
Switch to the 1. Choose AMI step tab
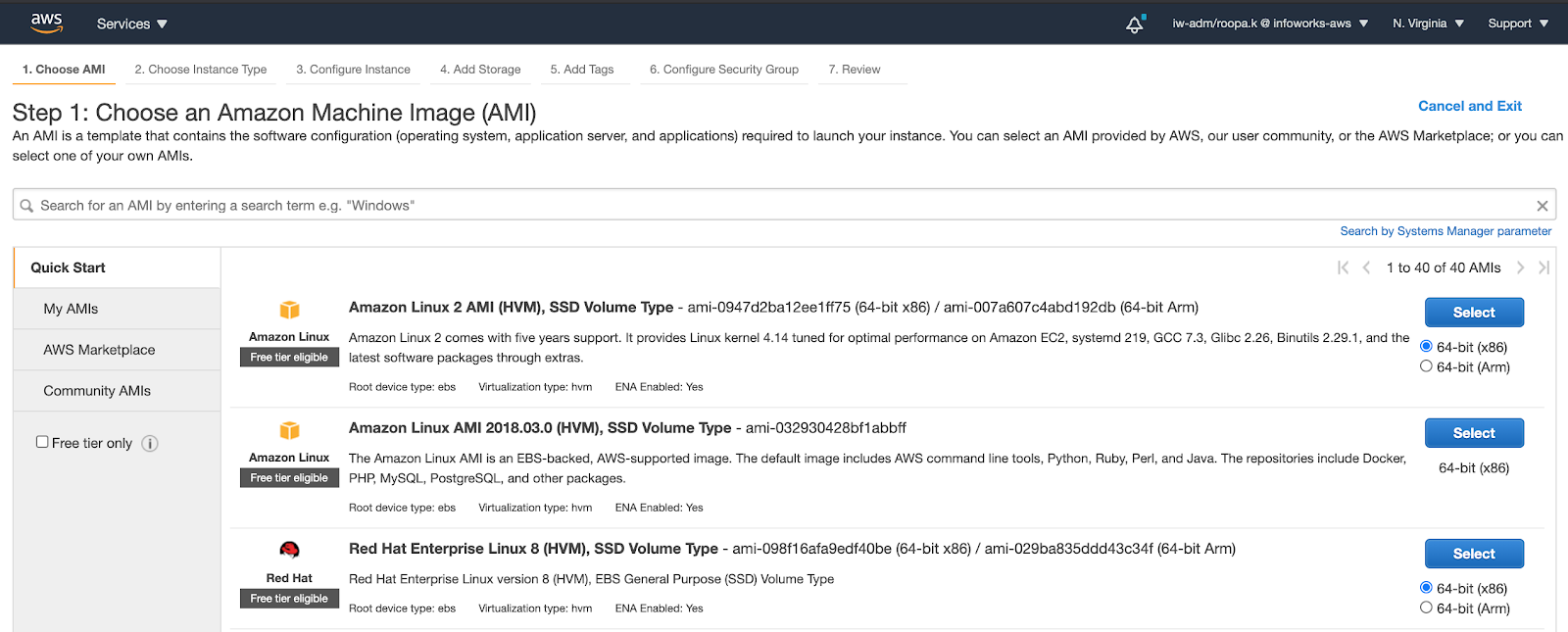pyautogui.click(x=64, y=70)
